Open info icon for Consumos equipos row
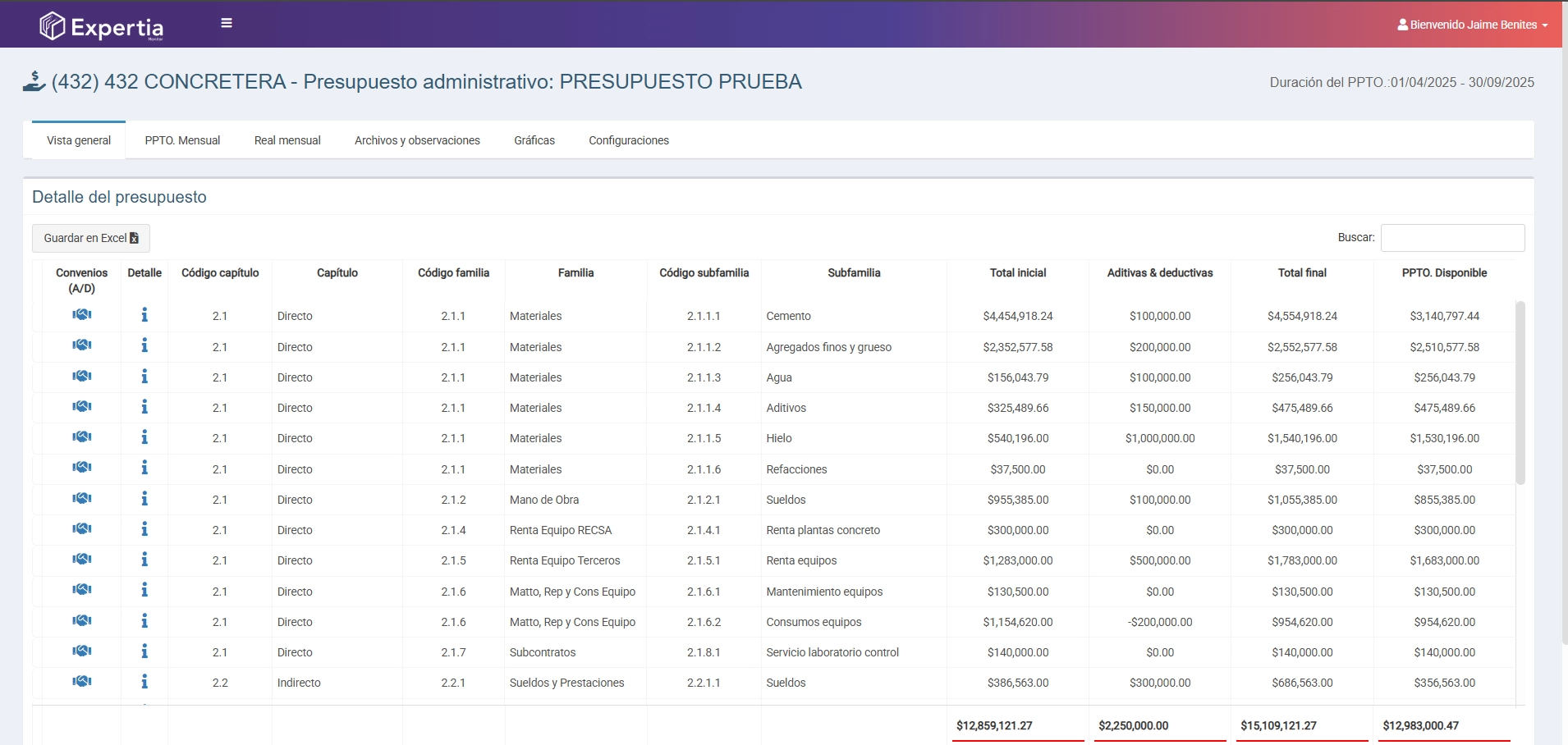 coord(144,621)
